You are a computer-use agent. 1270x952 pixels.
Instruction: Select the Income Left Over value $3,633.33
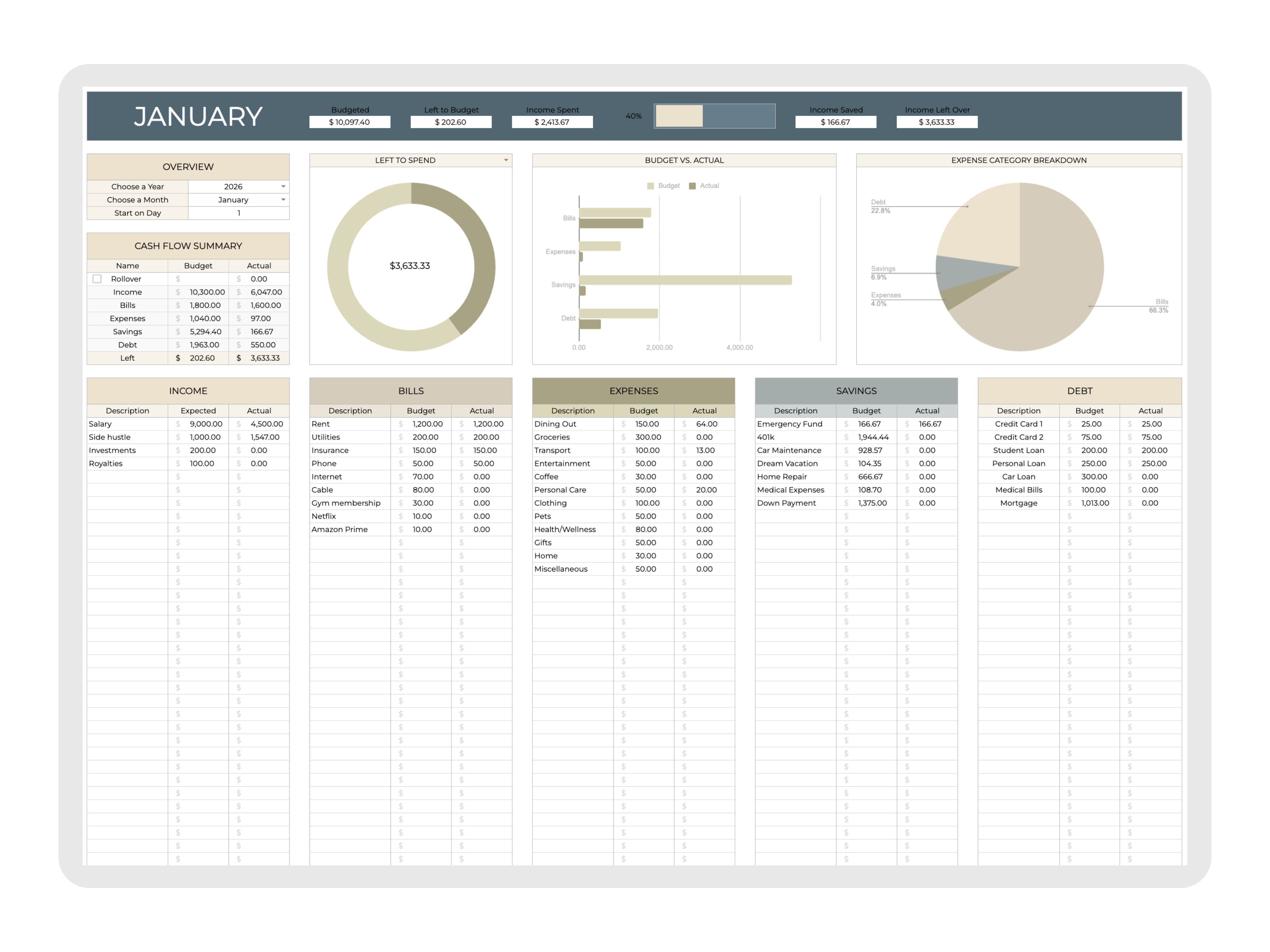click(x=937, y=122)
